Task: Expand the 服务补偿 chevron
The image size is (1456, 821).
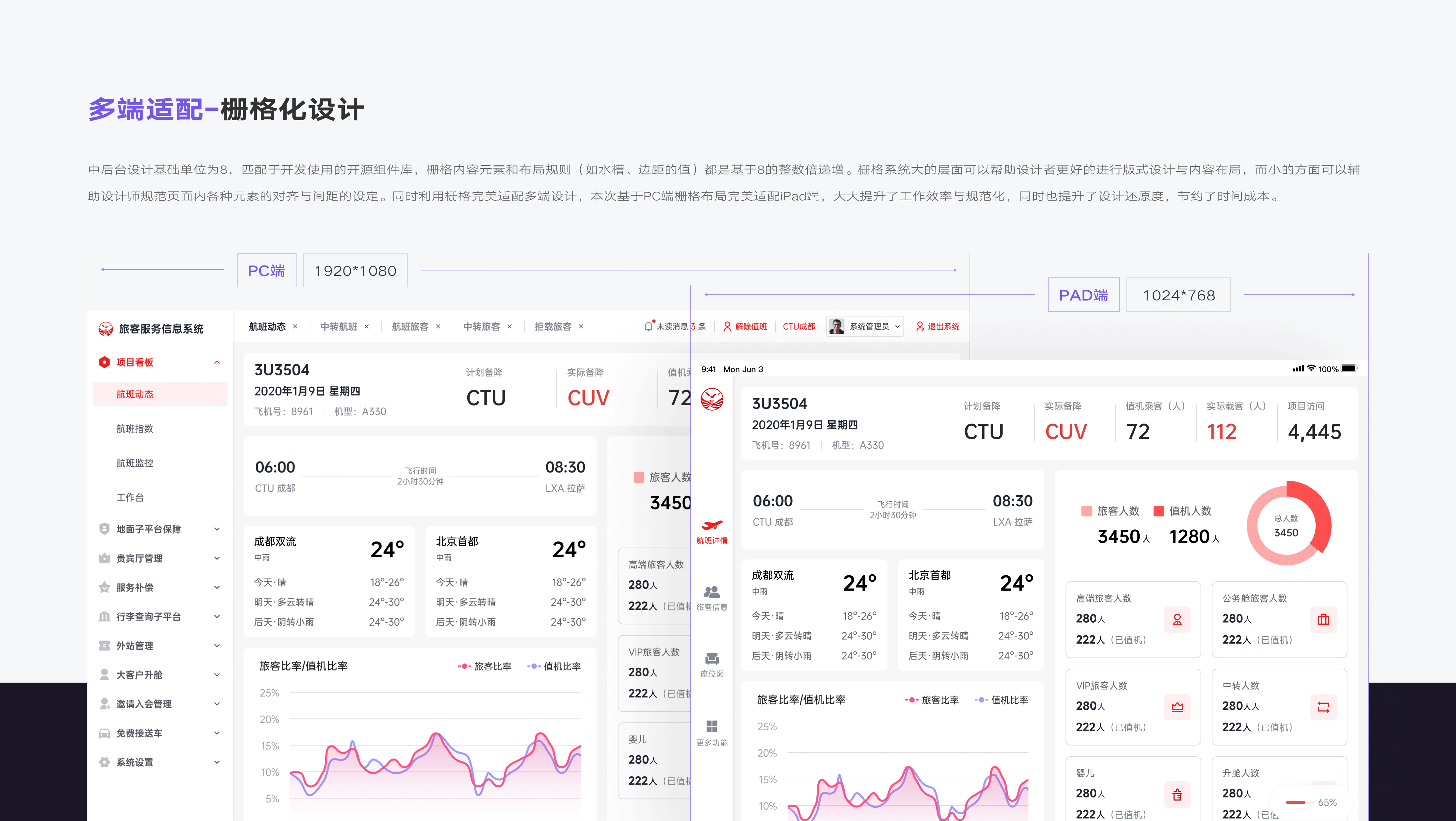Action: tap(217, 588)
